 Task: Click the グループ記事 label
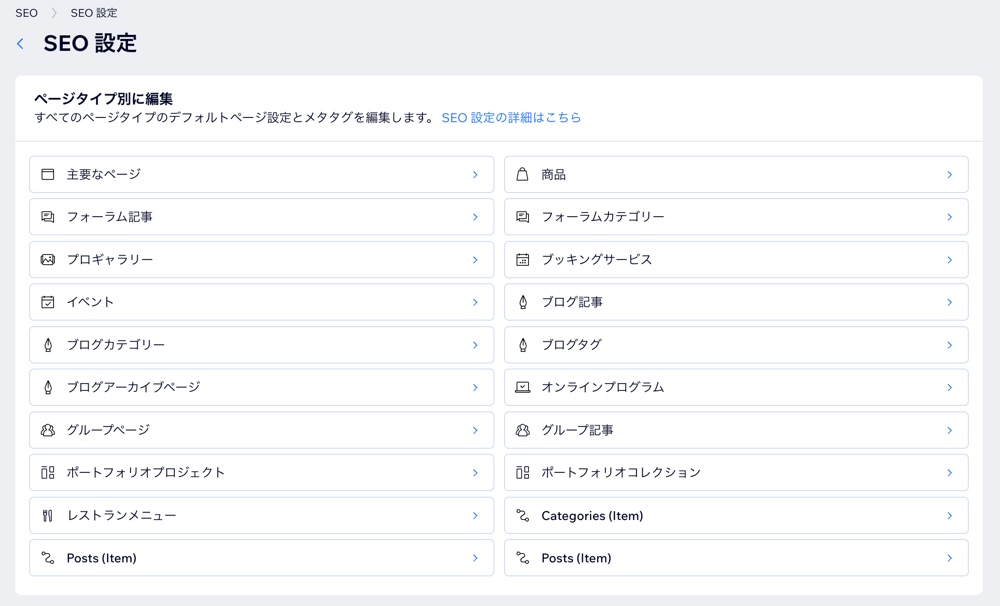pyautogui.click(x=577, y=430)
